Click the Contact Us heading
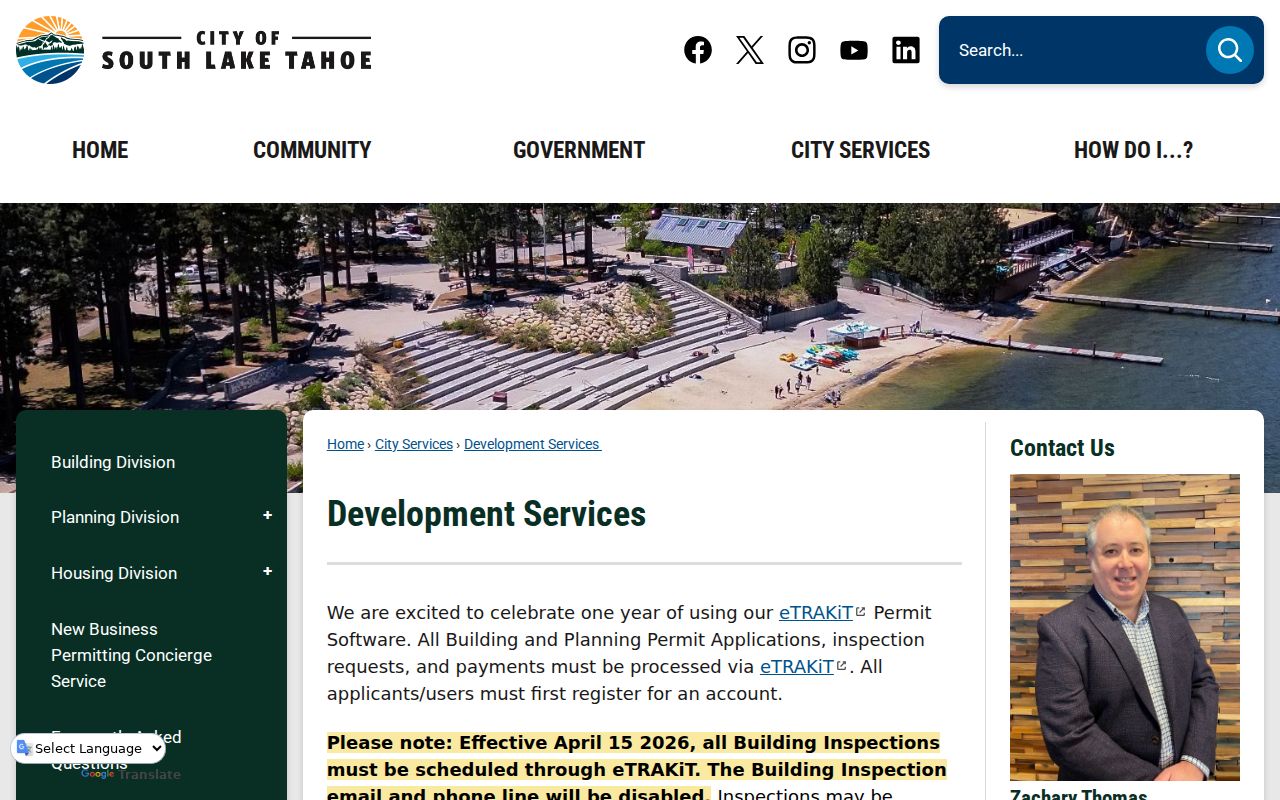 click(1062, 448)
